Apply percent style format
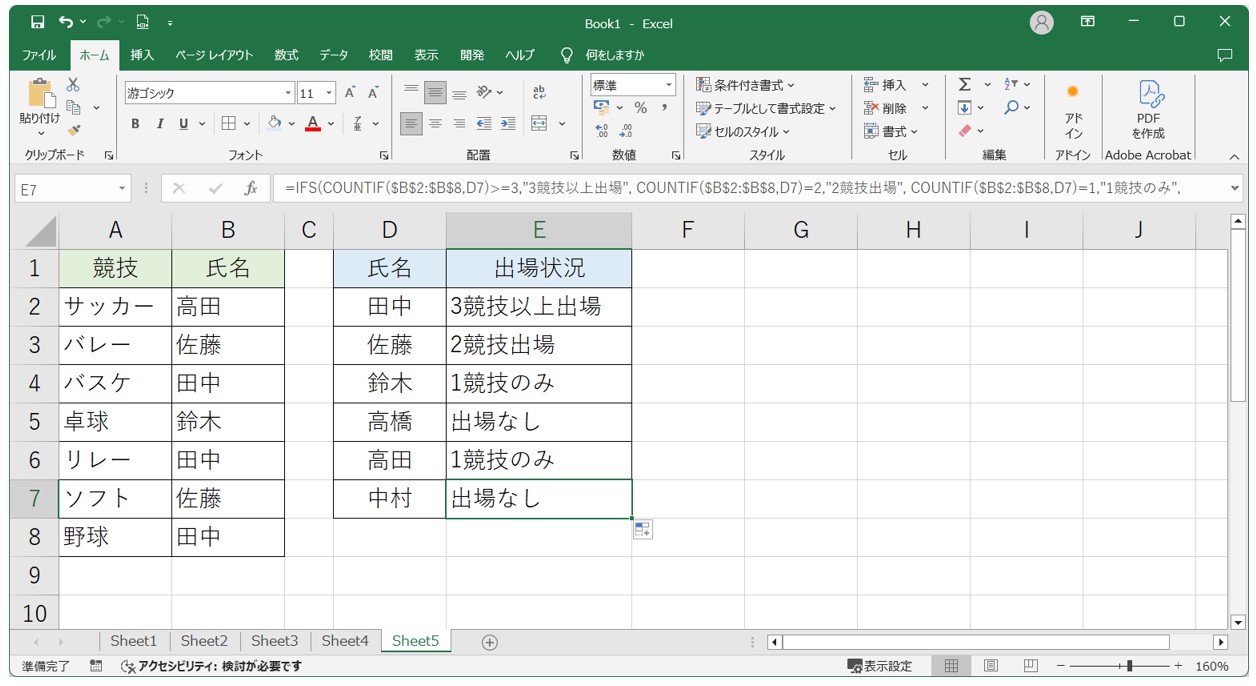 640,108
